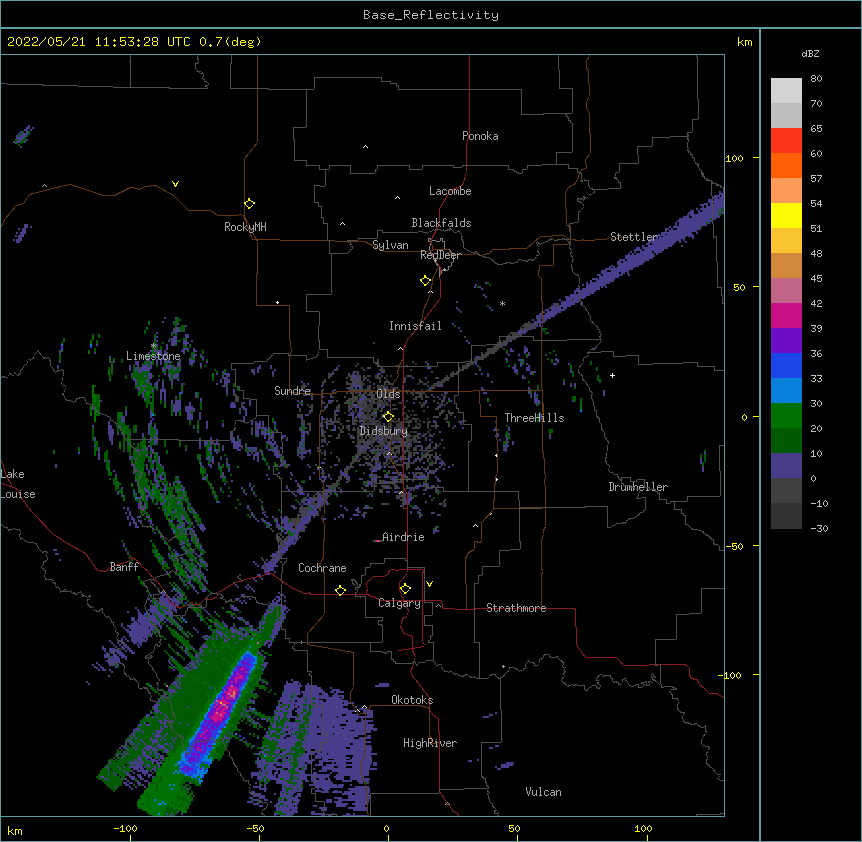Click the Didsbury label
The width and height of the screenshot is (862, 842).
point(384,431)
